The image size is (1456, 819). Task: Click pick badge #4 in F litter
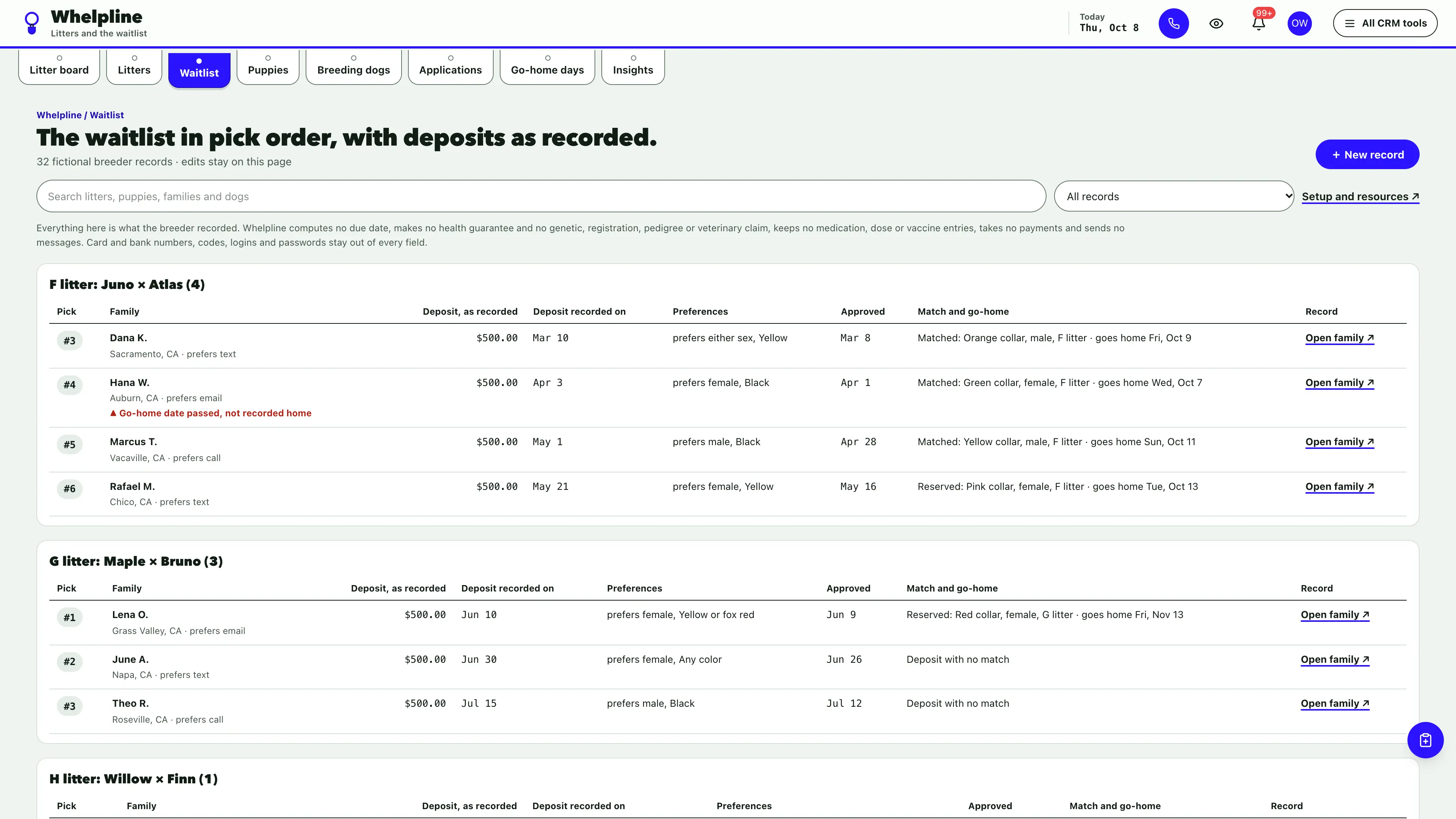[69, 385]
